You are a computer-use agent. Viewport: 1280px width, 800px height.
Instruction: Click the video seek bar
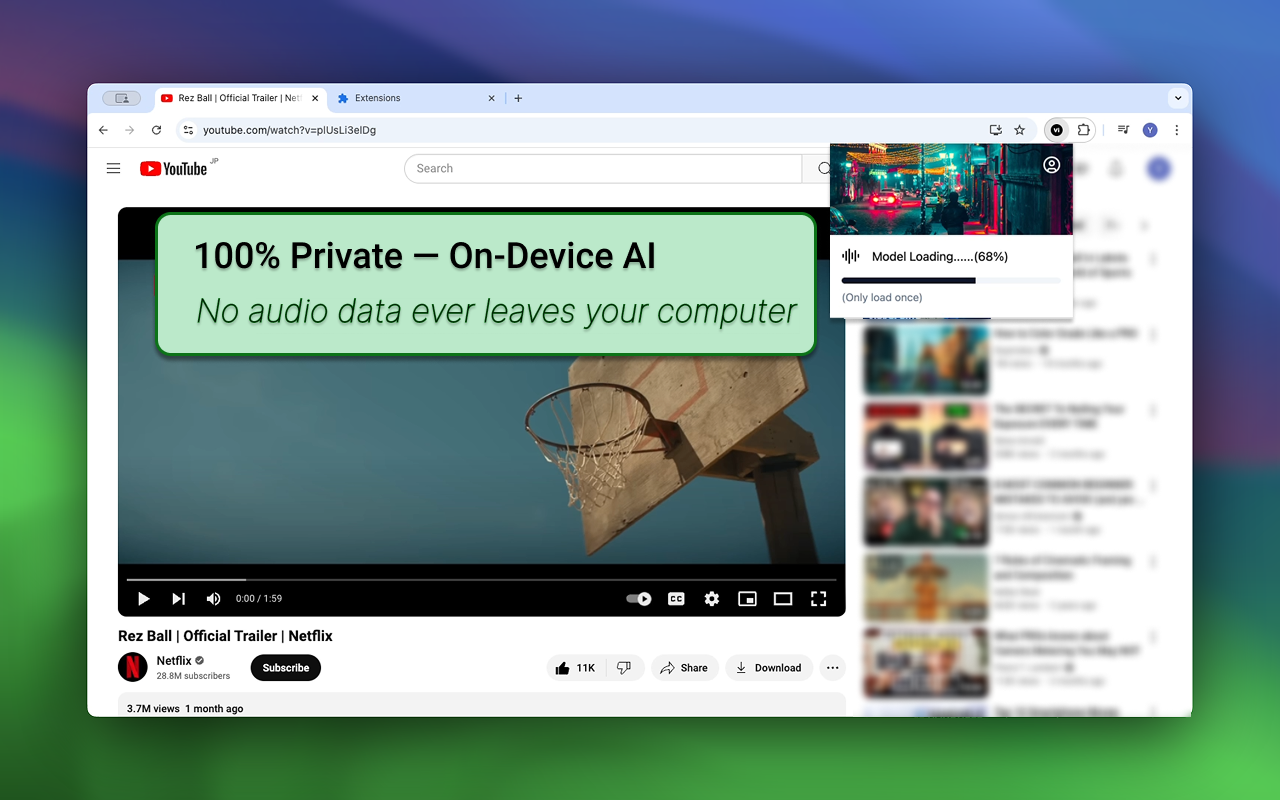coord(481,580)
